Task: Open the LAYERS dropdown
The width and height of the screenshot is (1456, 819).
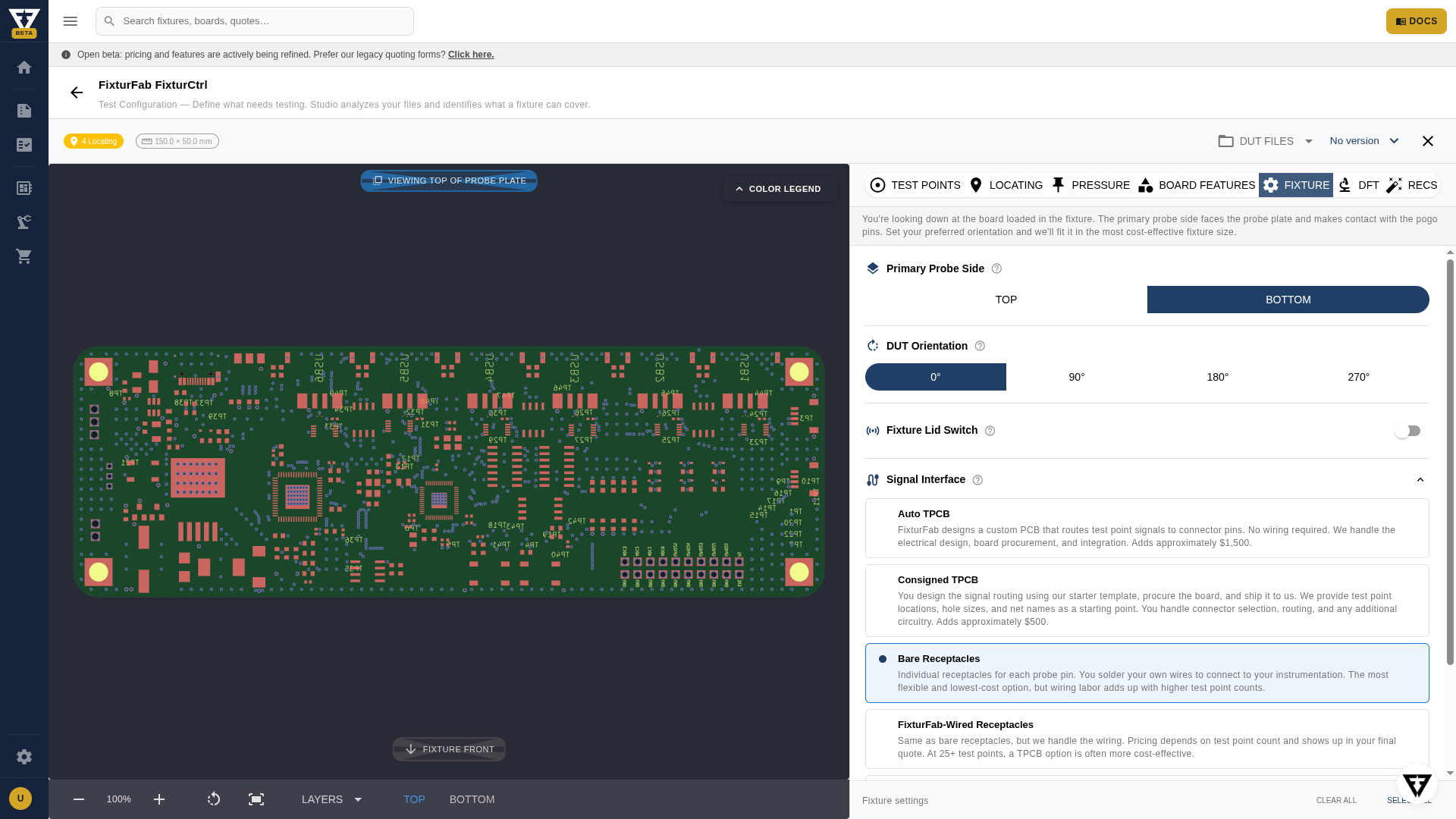Action: tap(333, 799)
